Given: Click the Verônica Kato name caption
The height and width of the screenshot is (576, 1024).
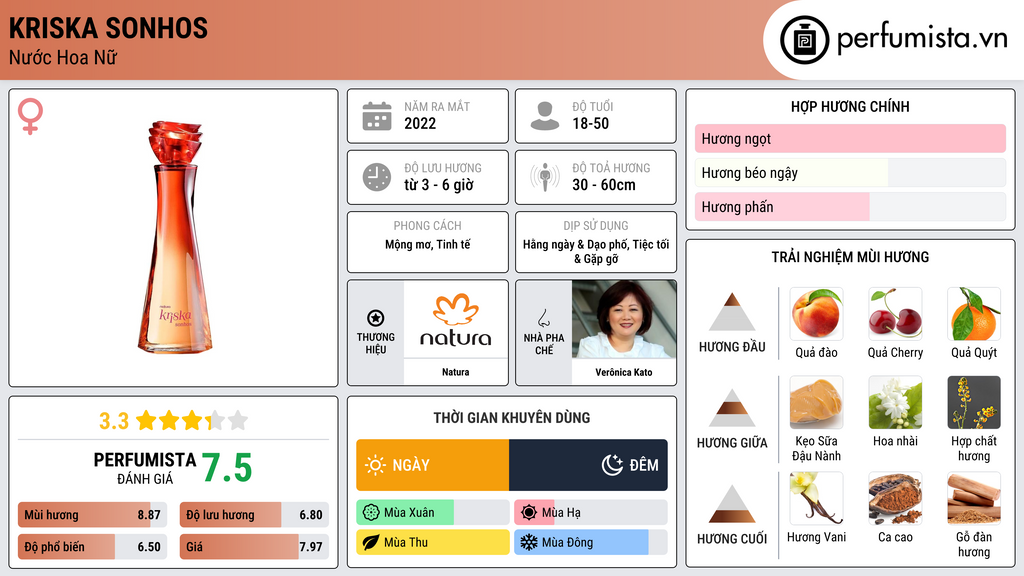Looking at the screenshot, I should [624, 372].
